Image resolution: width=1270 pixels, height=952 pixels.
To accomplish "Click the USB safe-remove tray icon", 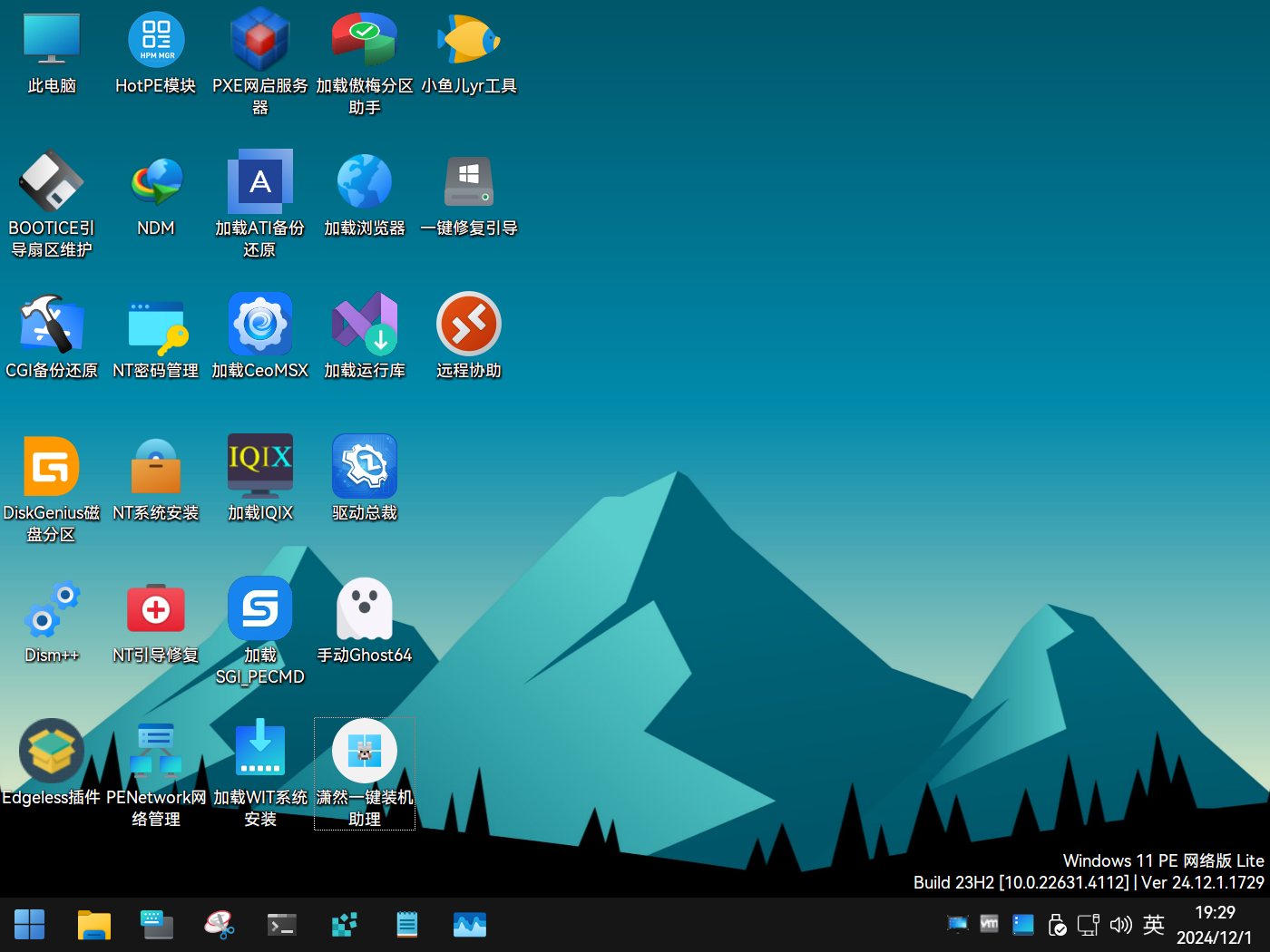I will [1056, 924].
